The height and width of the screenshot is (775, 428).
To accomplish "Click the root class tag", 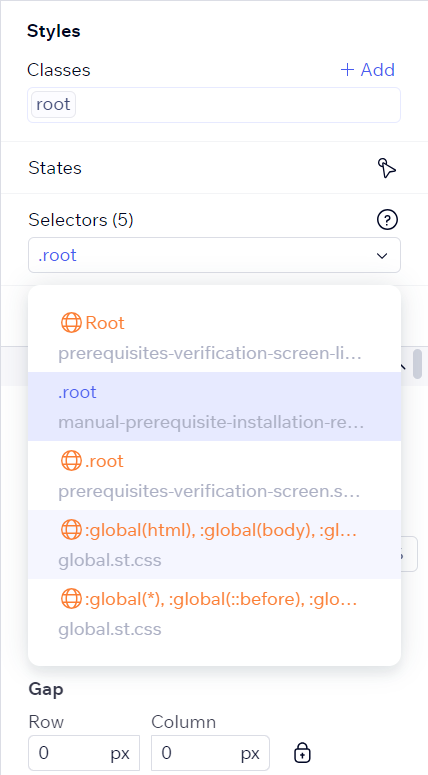I will (x=53, y=104).
